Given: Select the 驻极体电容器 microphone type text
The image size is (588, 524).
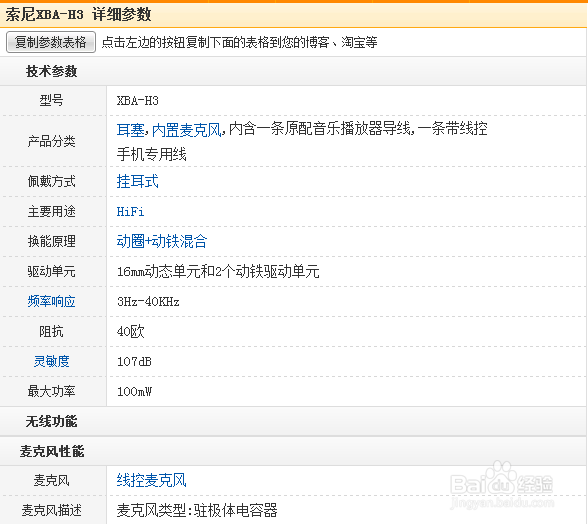Looking at the screenshot, I should (236, 510).
